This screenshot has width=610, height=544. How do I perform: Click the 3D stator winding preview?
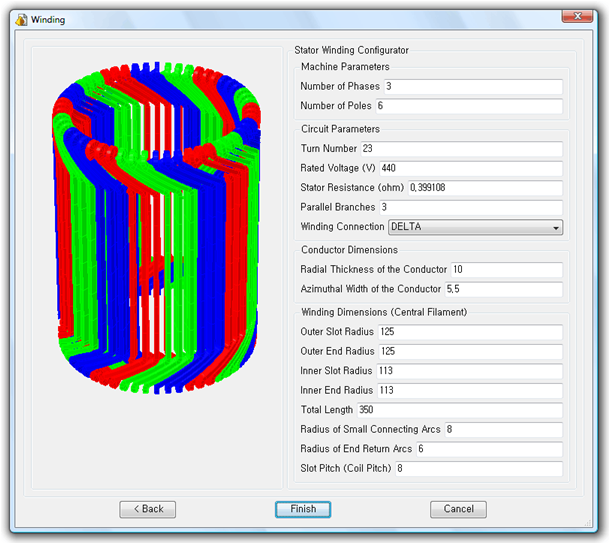tap(156, 229)
